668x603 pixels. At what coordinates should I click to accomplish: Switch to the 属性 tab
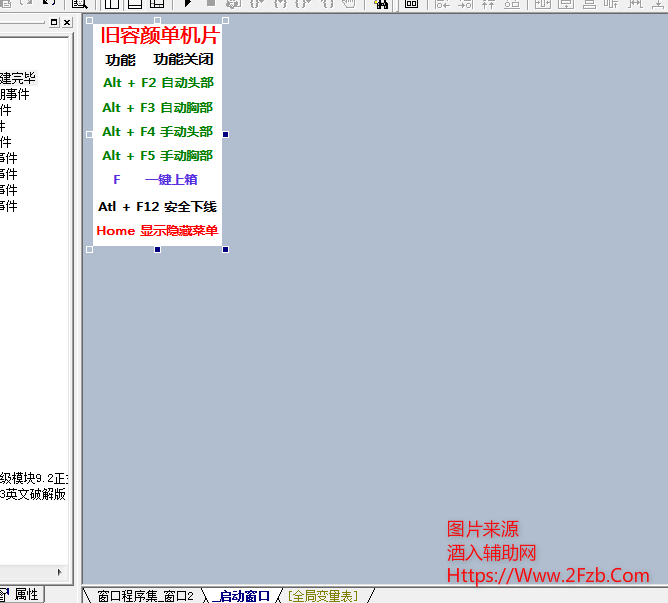point(26,594)
